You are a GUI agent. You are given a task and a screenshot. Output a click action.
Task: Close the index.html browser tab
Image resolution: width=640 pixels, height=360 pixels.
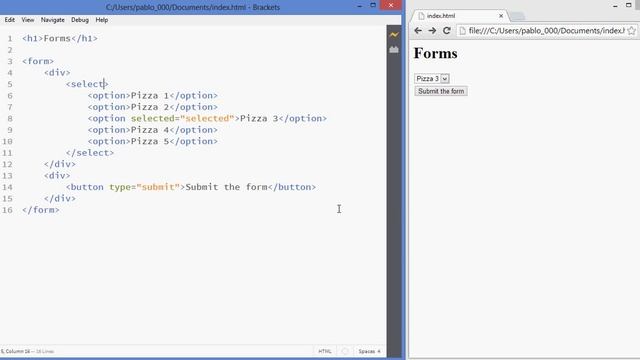pyautogui.click(x=501, y=16)
